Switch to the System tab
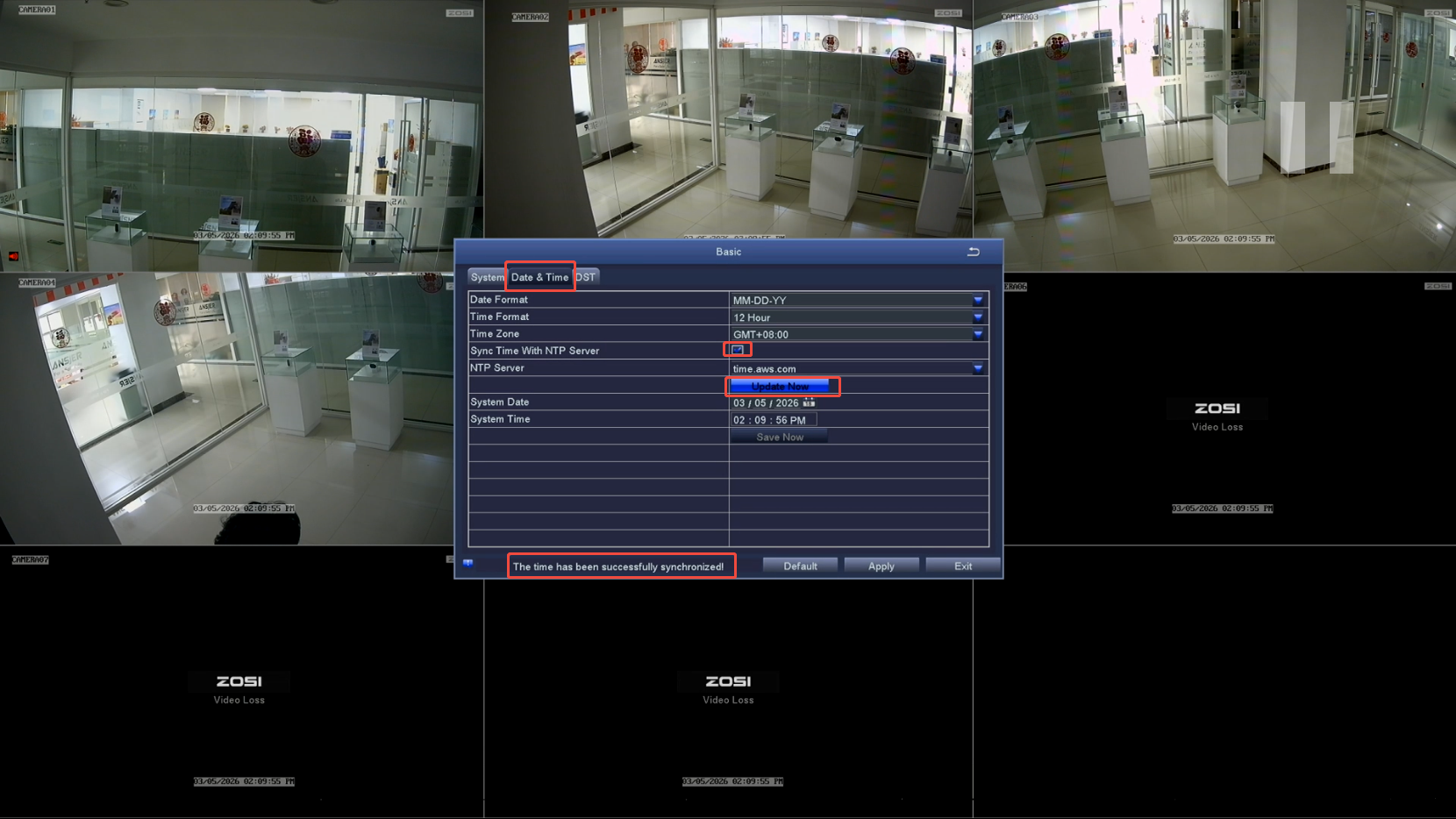Viewport: 1456px width, 819px height. click(487, 277)
